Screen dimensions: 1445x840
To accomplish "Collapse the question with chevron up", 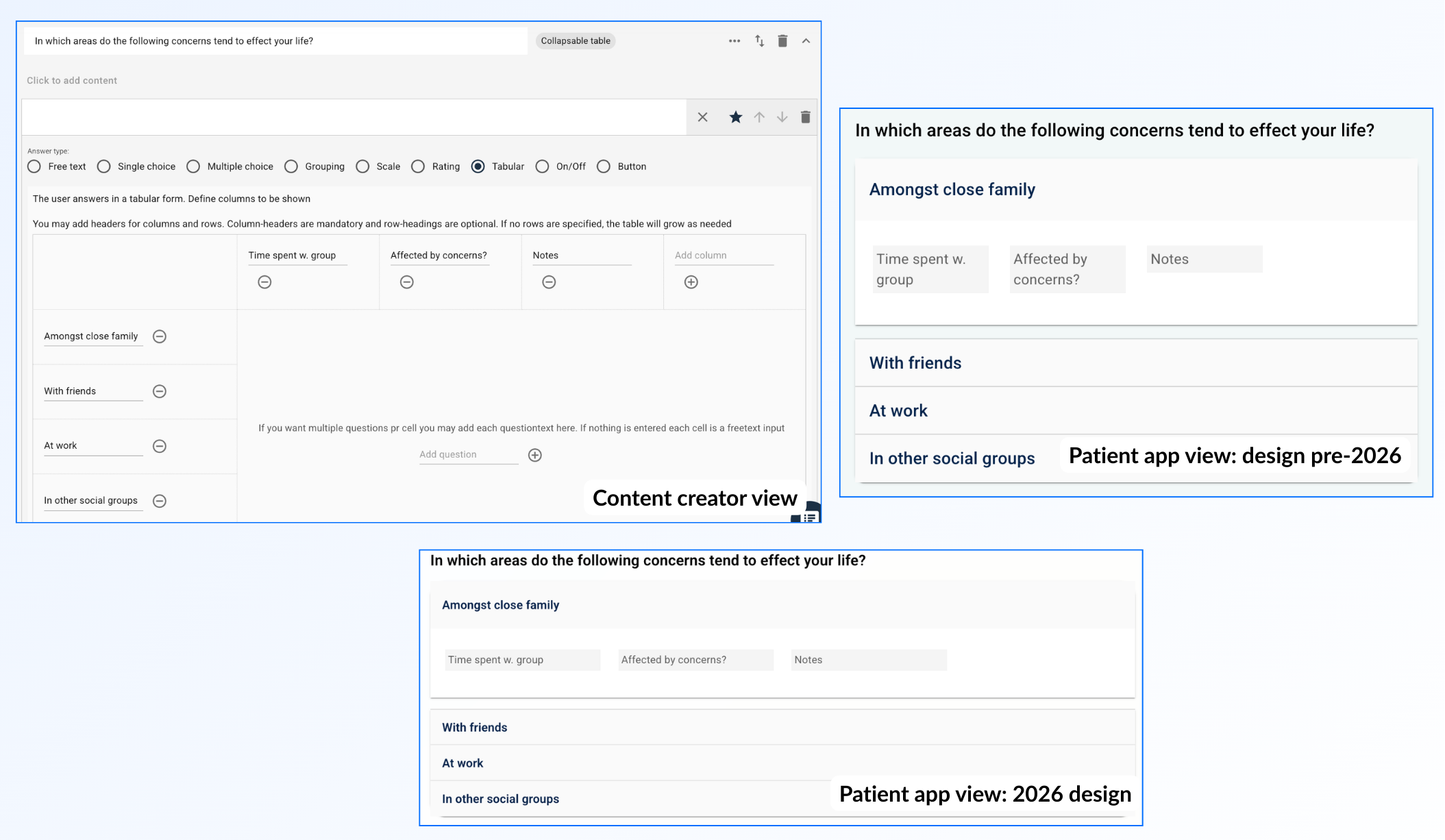I will (806, 41).
